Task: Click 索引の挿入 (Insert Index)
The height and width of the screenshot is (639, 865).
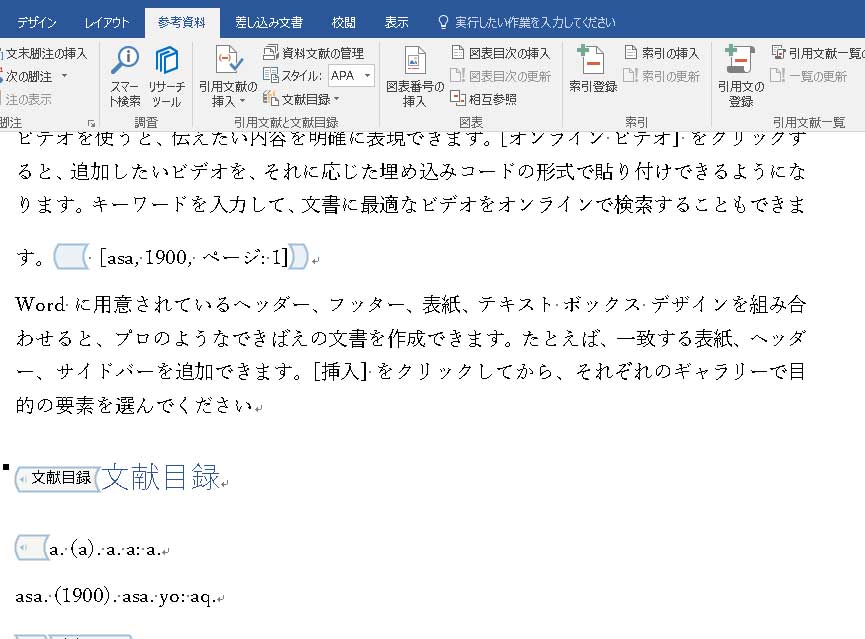Action: coord(661,53)
